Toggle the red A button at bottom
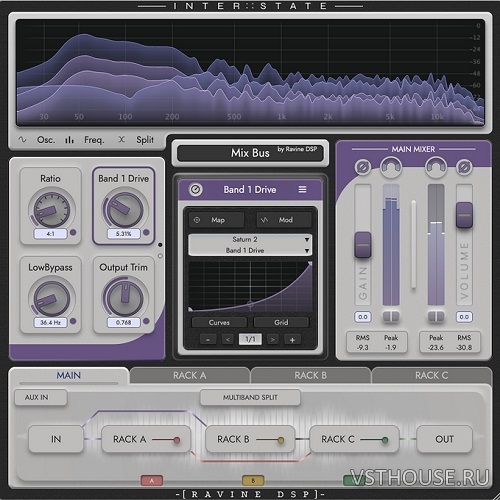Viewport: 500px width, 500px height. pyautogui.click(x=152, y=480)
